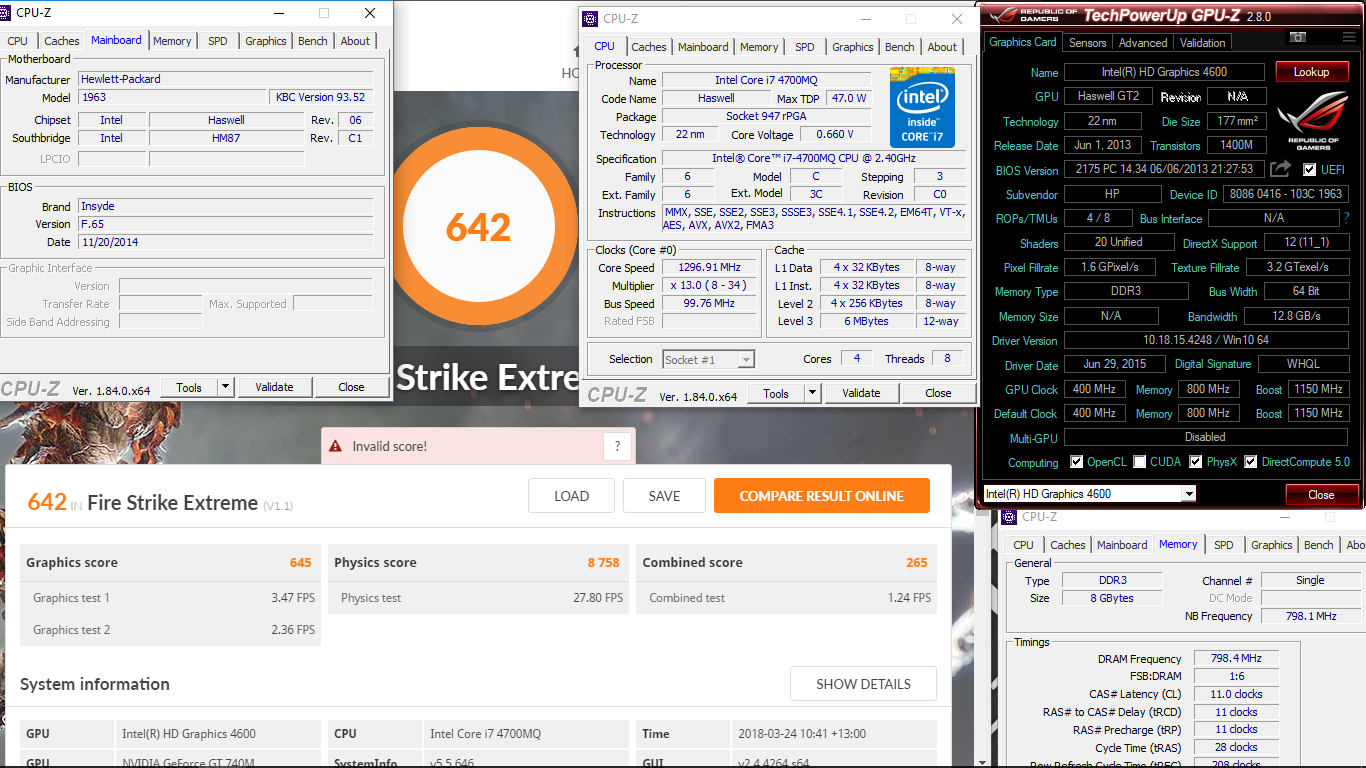
Task: Expand the Tools arrow in CPU-Z Mainboard window
Action: click(x=225, y=387)
